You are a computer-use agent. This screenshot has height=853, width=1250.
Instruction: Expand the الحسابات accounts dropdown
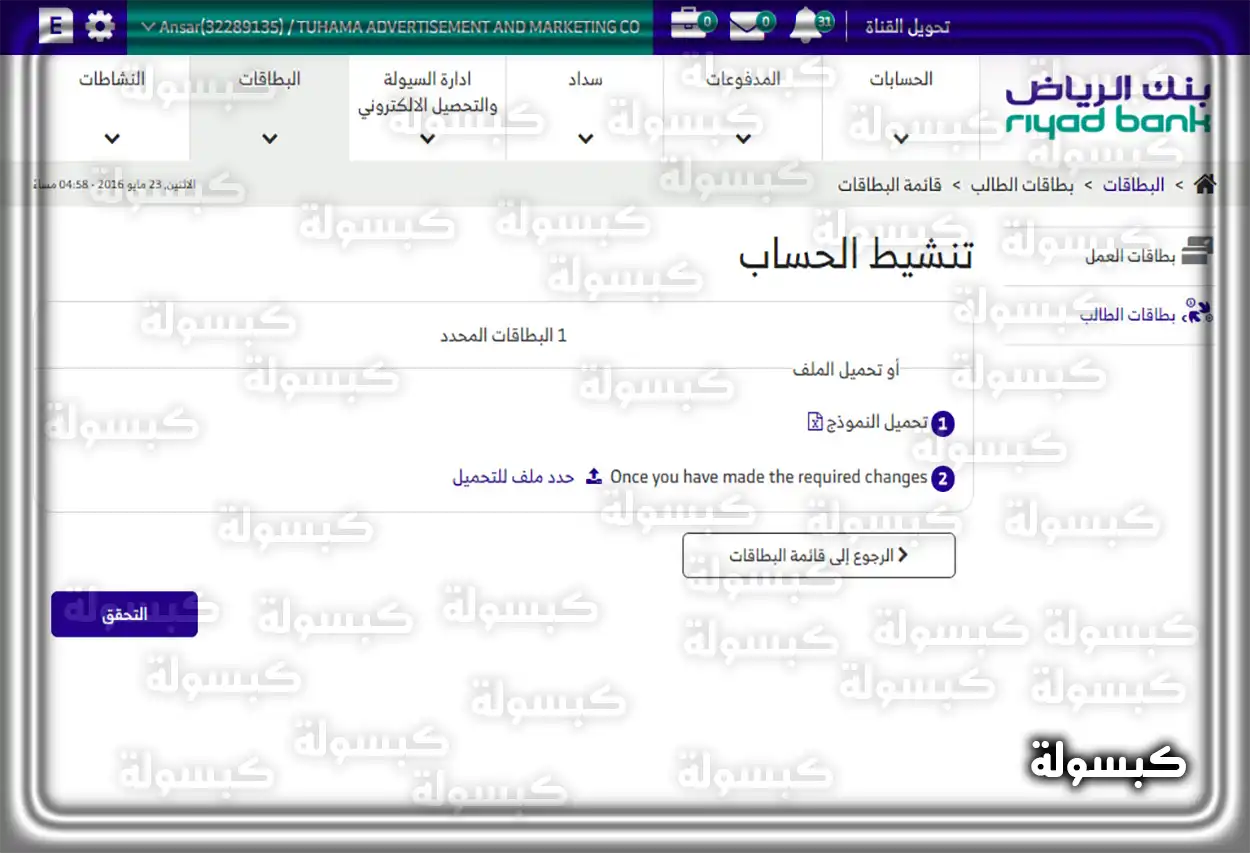click(901, 105)
